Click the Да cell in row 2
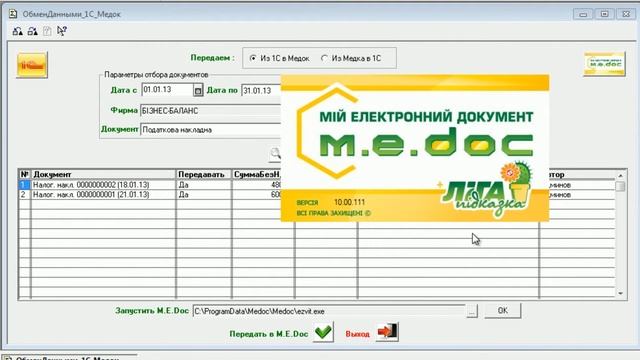 (x=204, y=195)
